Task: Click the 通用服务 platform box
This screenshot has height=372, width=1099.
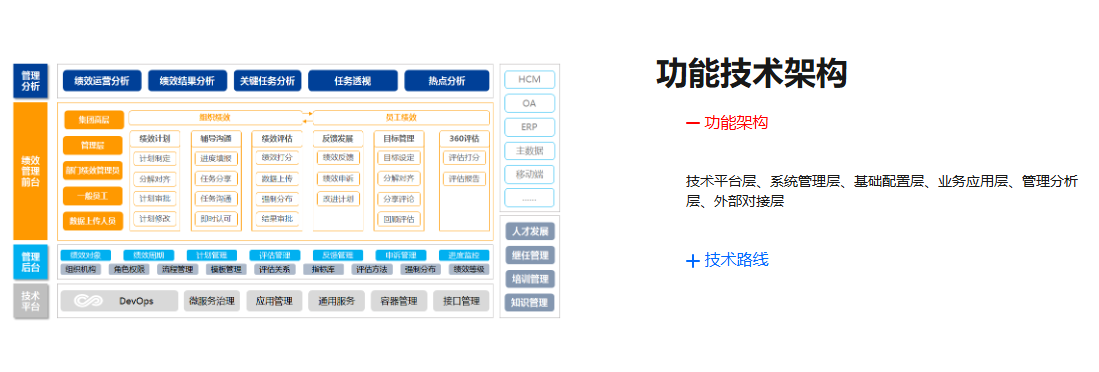Action: [336, 301]
